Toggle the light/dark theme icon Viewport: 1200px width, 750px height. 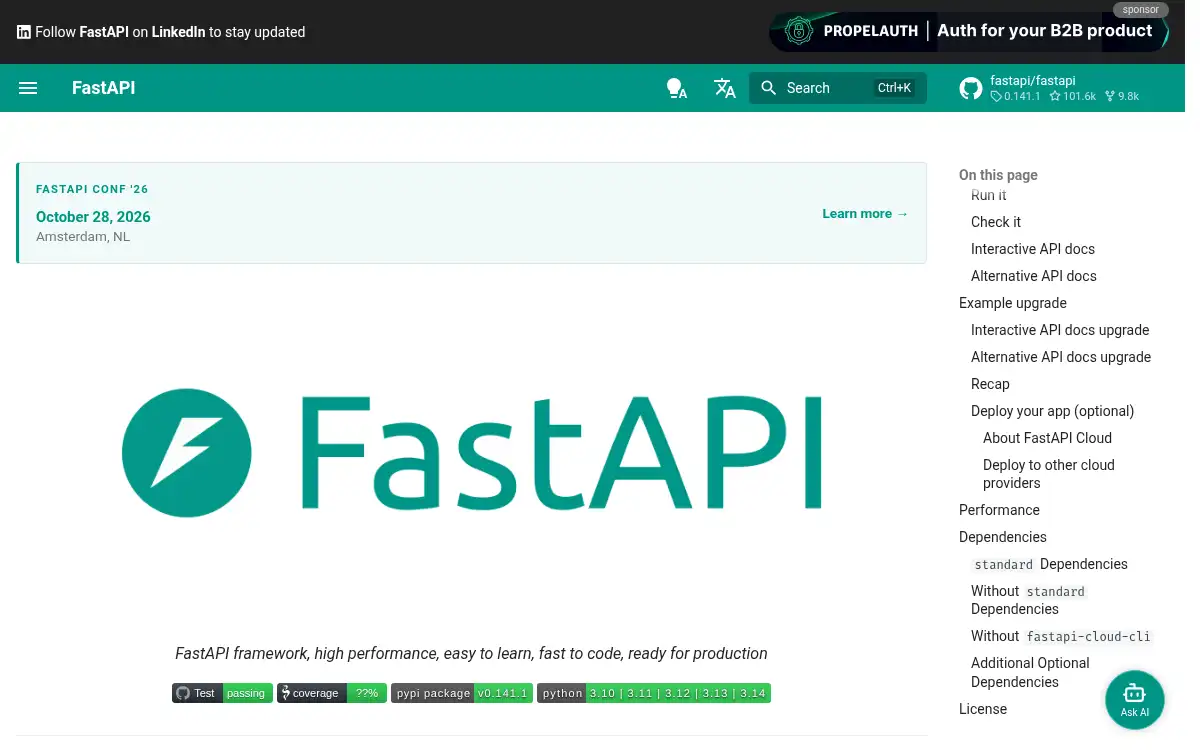click(677, 88)
